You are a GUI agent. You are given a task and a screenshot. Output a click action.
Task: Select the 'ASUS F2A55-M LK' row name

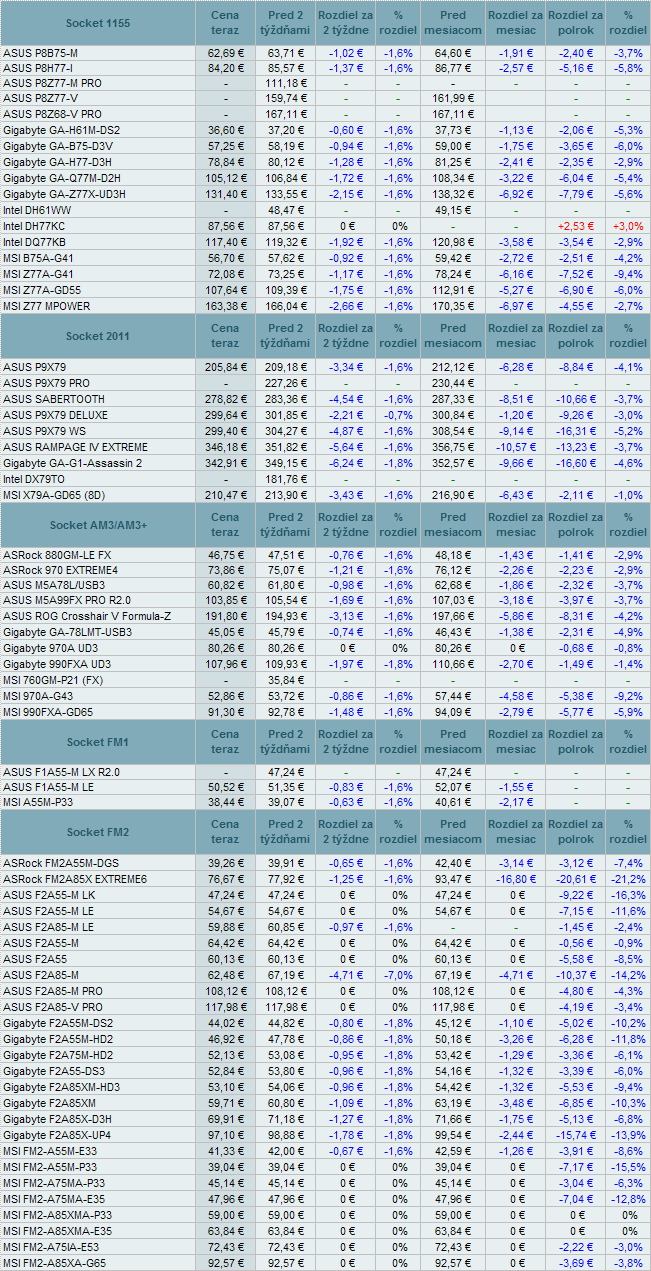49,895
